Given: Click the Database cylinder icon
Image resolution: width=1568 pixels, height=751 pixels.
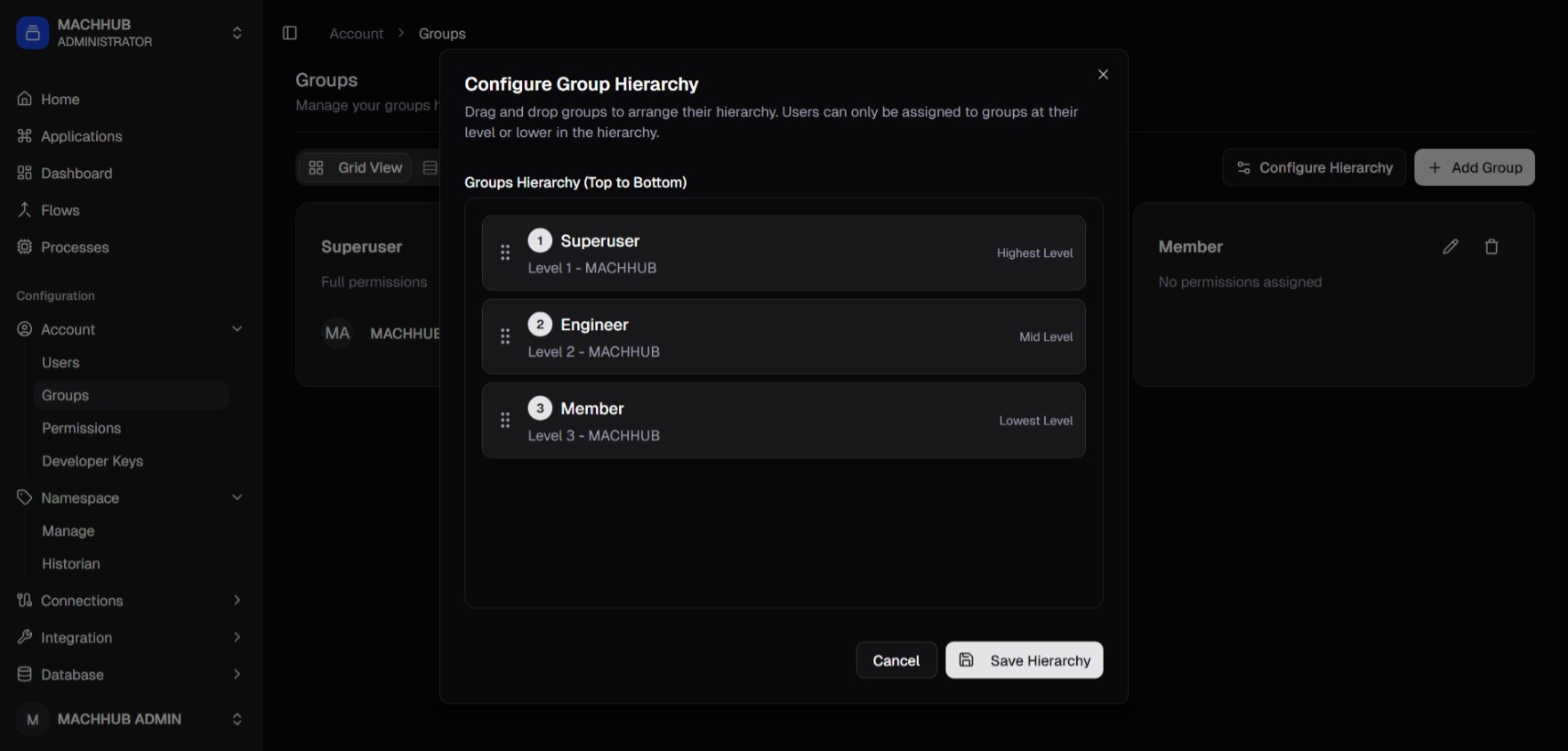Looking at the screenshot, I should (25, 674).
